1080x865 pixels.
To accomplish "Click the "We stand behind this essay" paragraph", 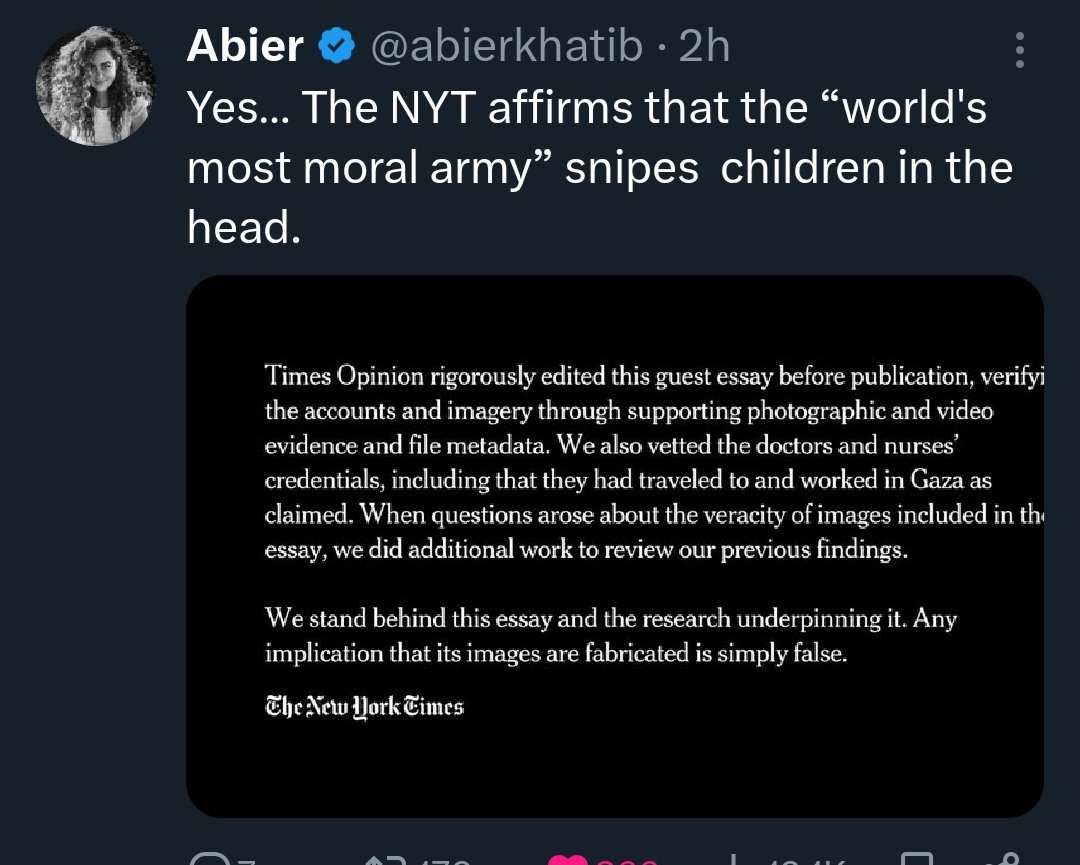I will point(610,636).
